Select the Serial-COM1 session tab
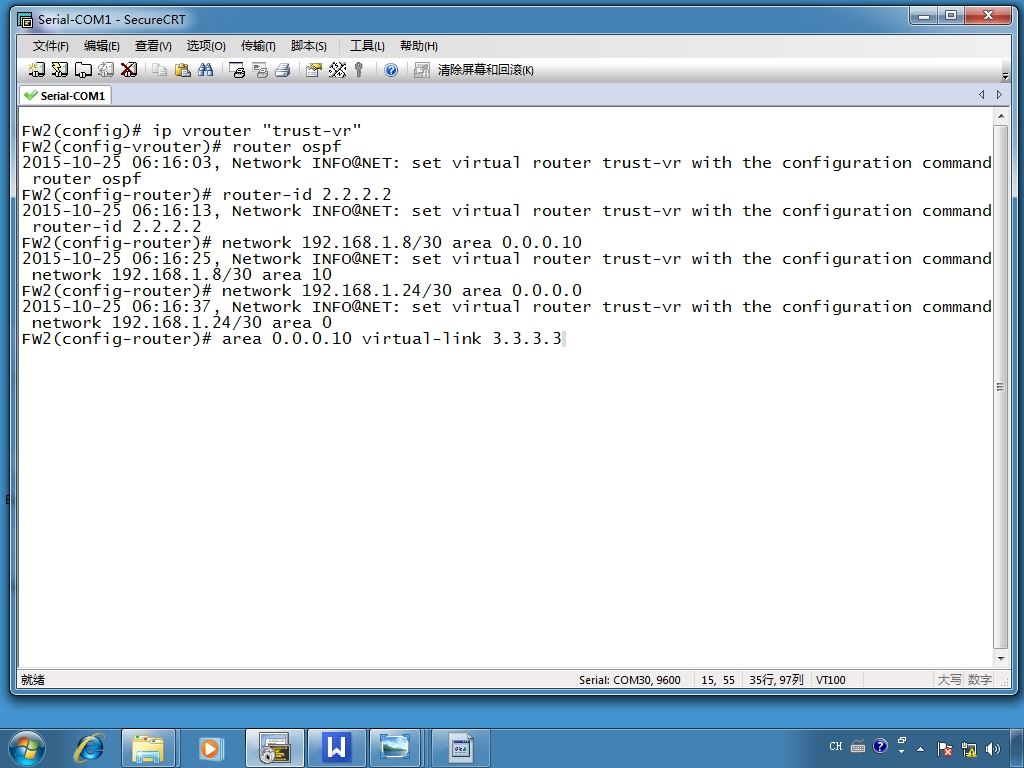Viewport: 1024px width, 768px height. pyautogui.click(x=65, y=95)
